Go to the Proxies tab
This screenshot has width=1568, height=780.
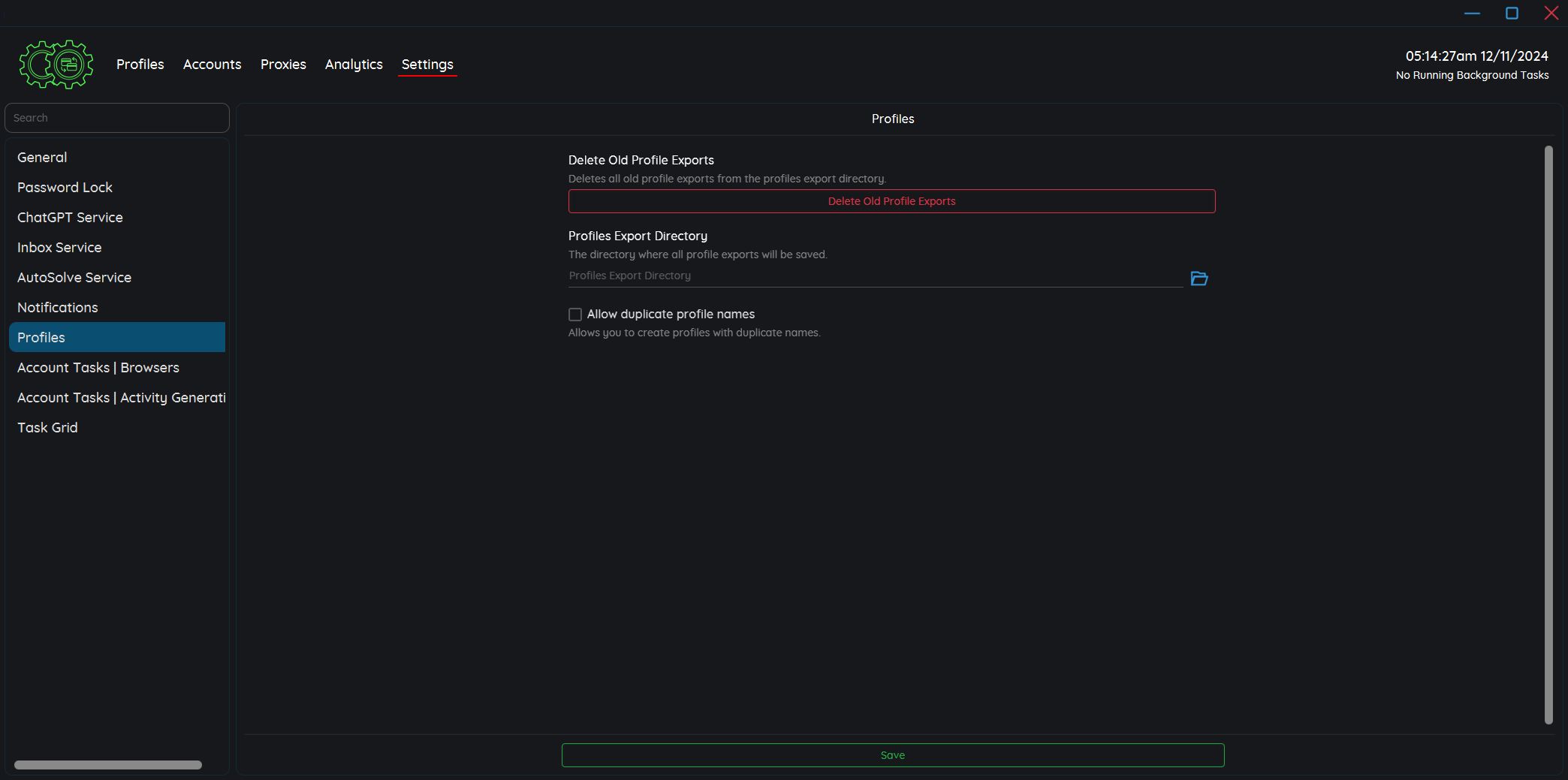(x=283, y=65)
